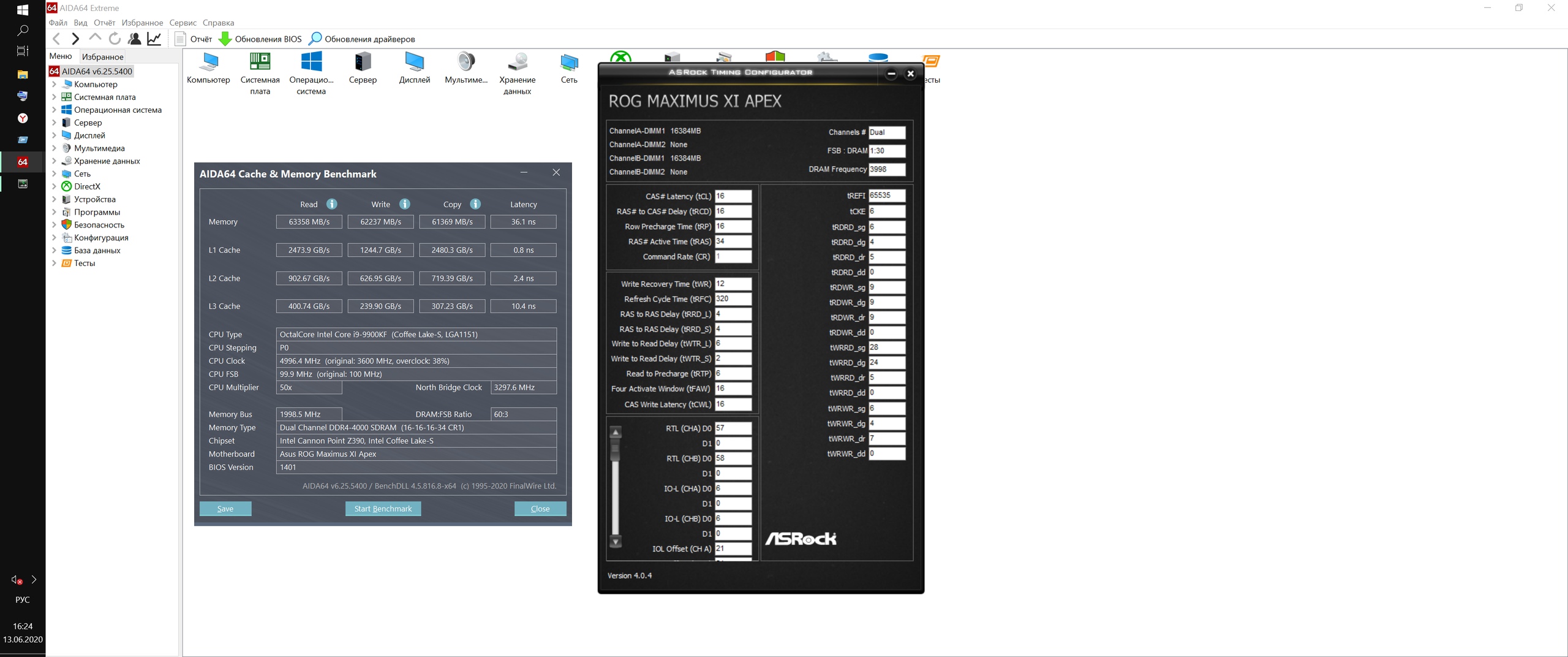Open Windows search from the taskbar
Image resolution: width=1568 pixels, height=657 pixels.
[23, 30]
